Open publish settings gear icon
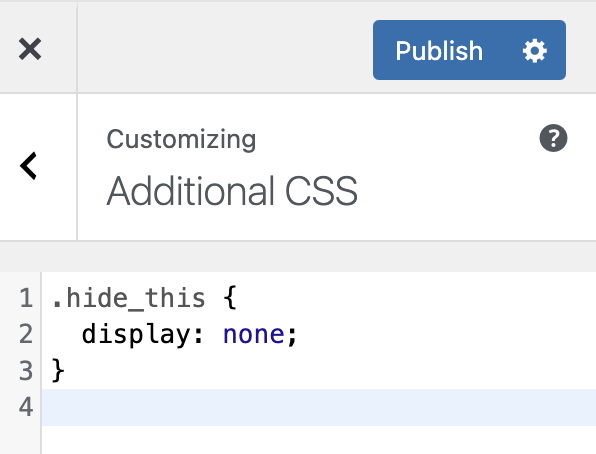The width and height of the screenshot is (596, 454). tap(534, 50)
